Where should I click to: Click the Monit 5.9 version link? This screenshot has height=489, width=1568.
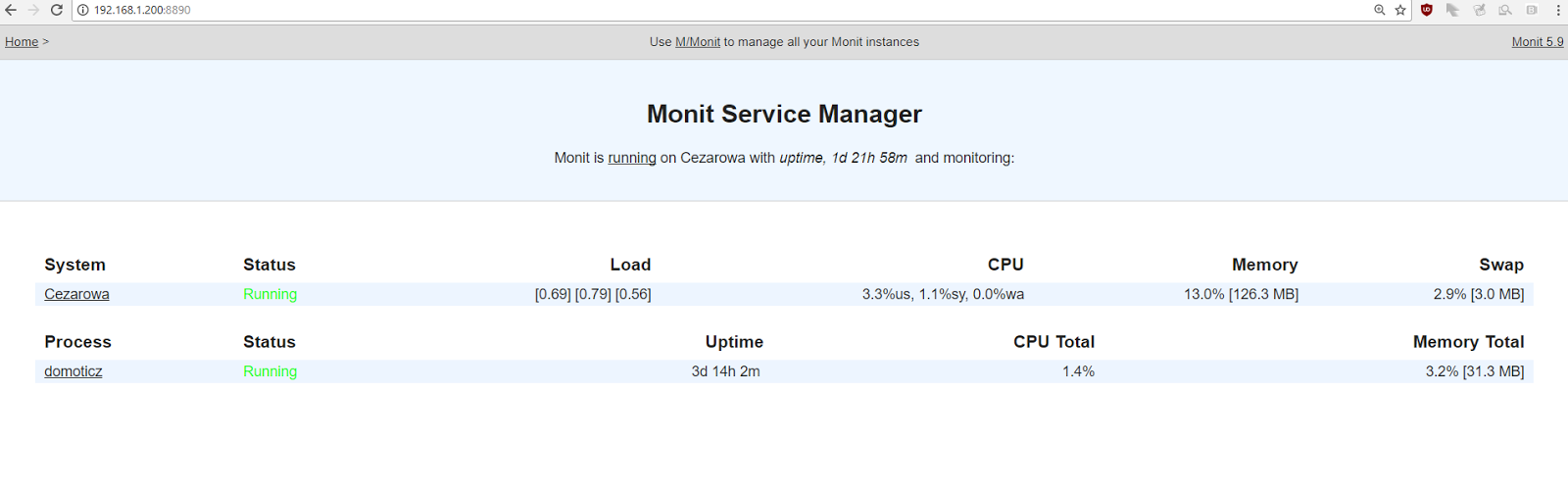pos(1538,42)
